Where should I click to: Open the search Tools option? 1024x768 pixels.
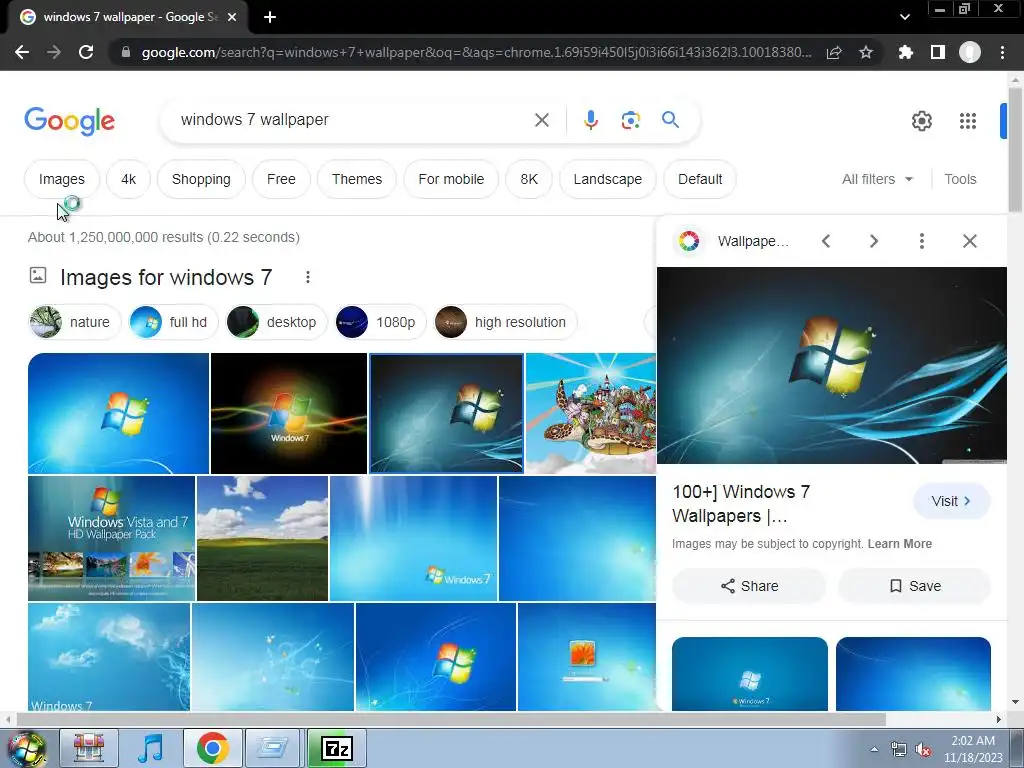[960, 179]
